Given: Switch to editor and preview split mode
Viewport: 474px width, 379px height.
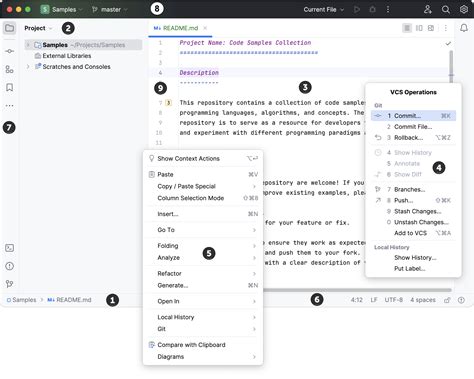Looking at the screenshot, I should (x=419, y=28).
